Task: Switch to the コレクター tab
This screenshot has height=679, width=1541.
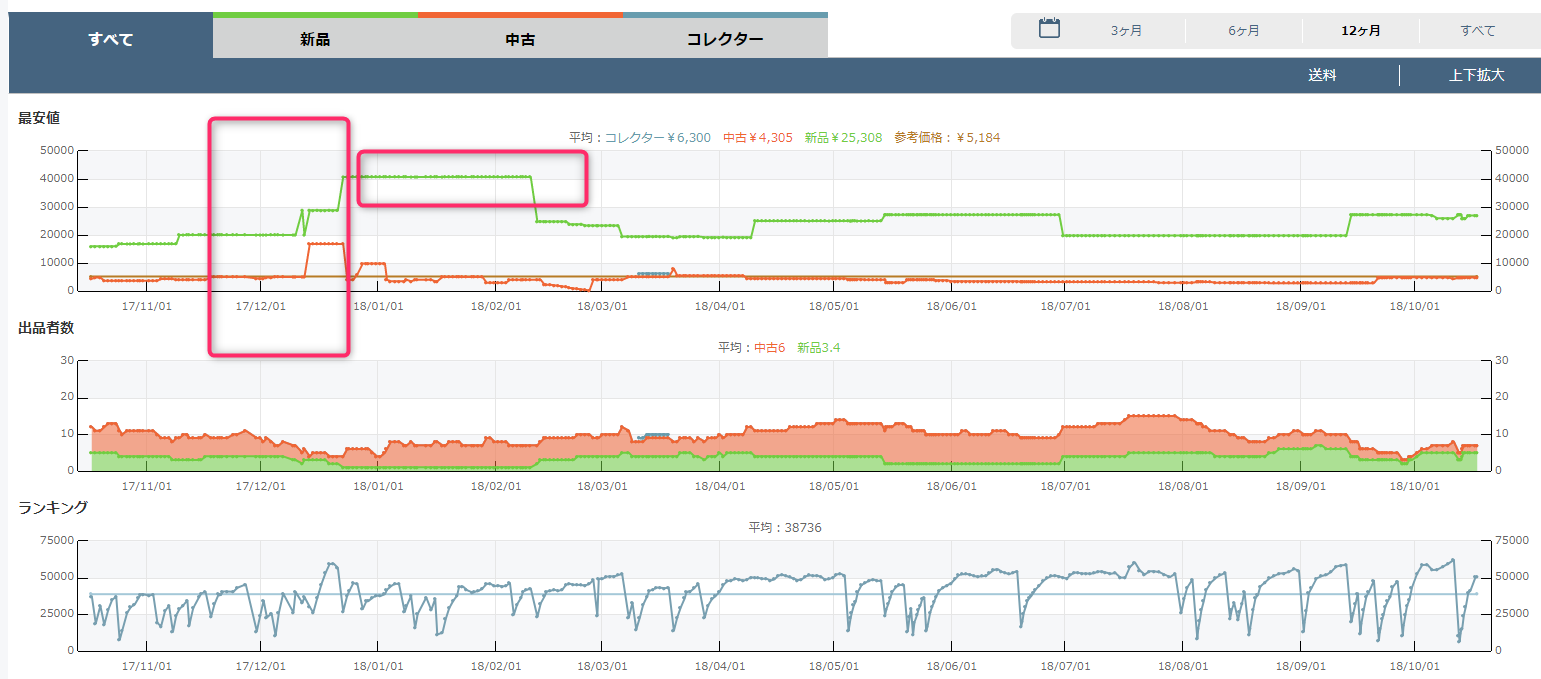Action: tap(725, 40)
